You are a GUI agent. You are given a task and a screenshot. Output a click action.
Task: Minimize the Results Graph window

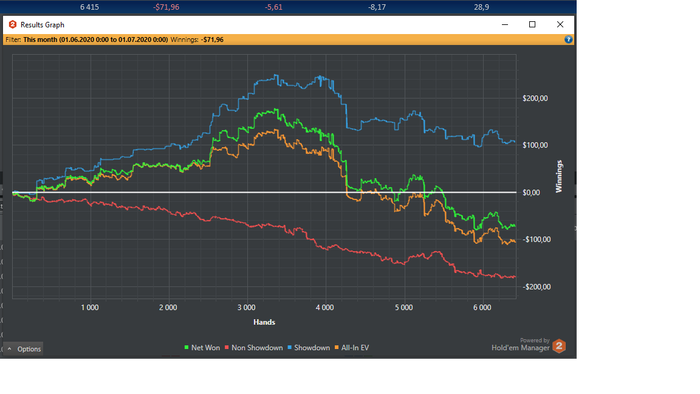(505, 25)
